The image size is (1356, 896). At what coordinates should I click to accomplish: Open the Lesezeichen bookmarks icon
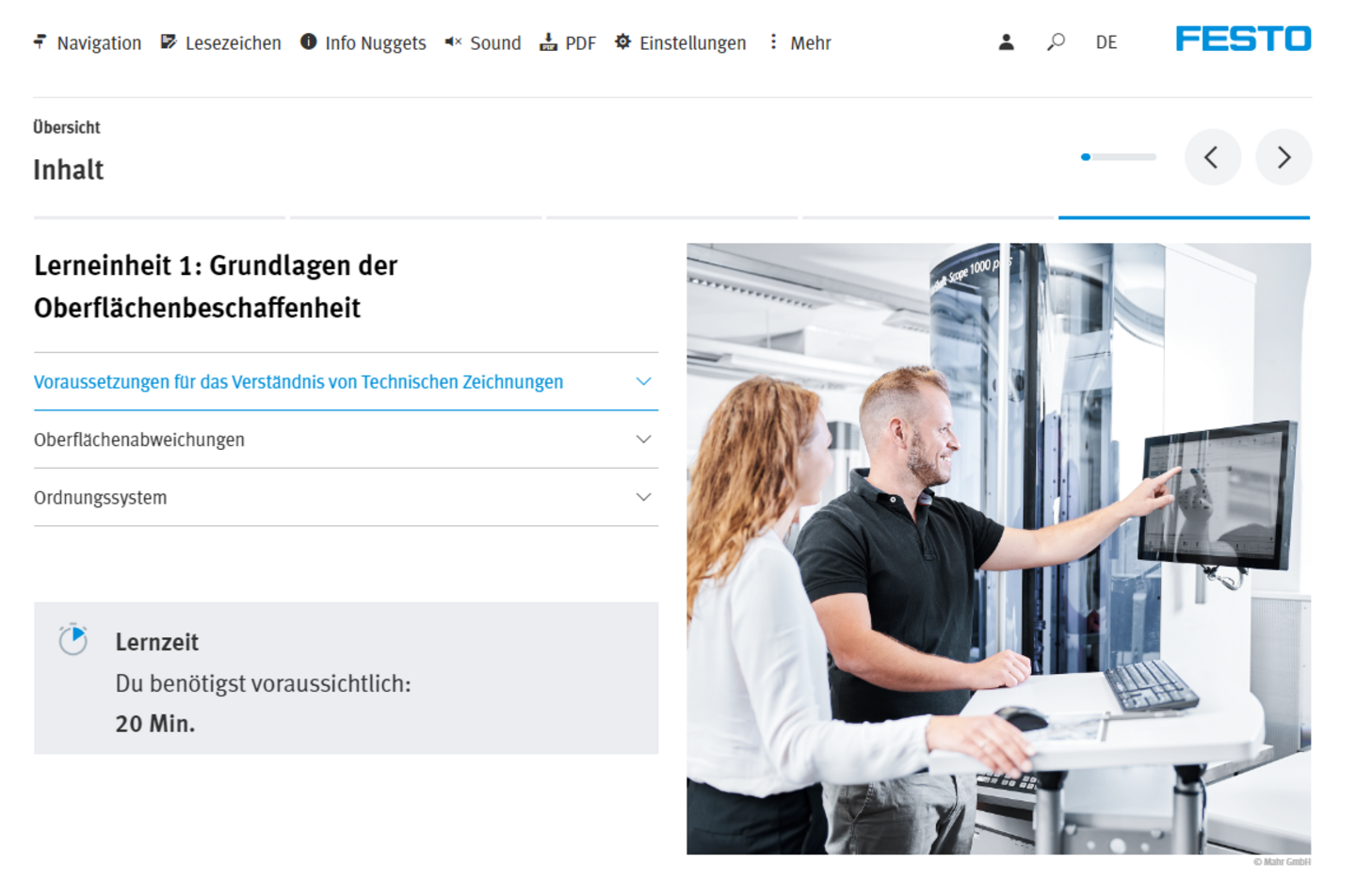click(x=169, y=41)
